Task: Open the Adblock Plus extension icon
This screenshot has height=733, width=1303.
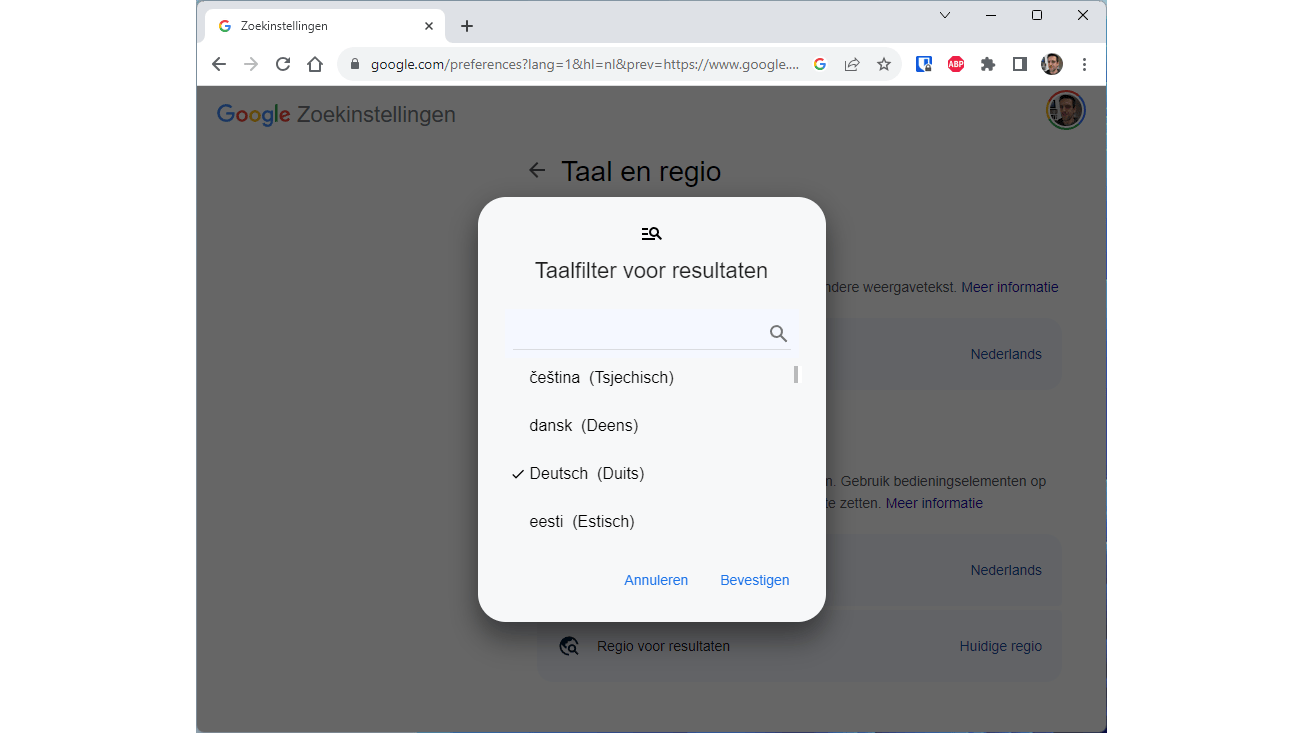Action: [x=956, y=64]
